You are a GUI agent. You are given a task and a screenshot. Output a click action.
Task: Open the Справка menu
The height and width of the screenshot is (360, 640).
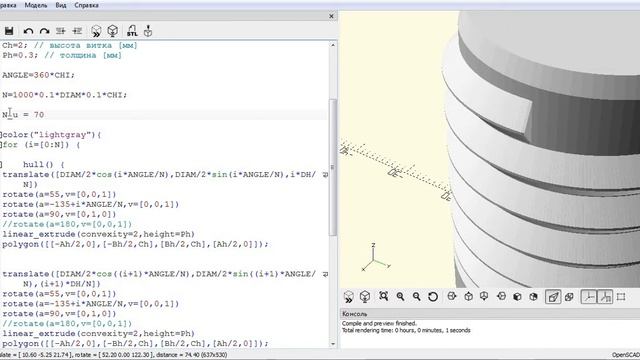click(86, 5)
